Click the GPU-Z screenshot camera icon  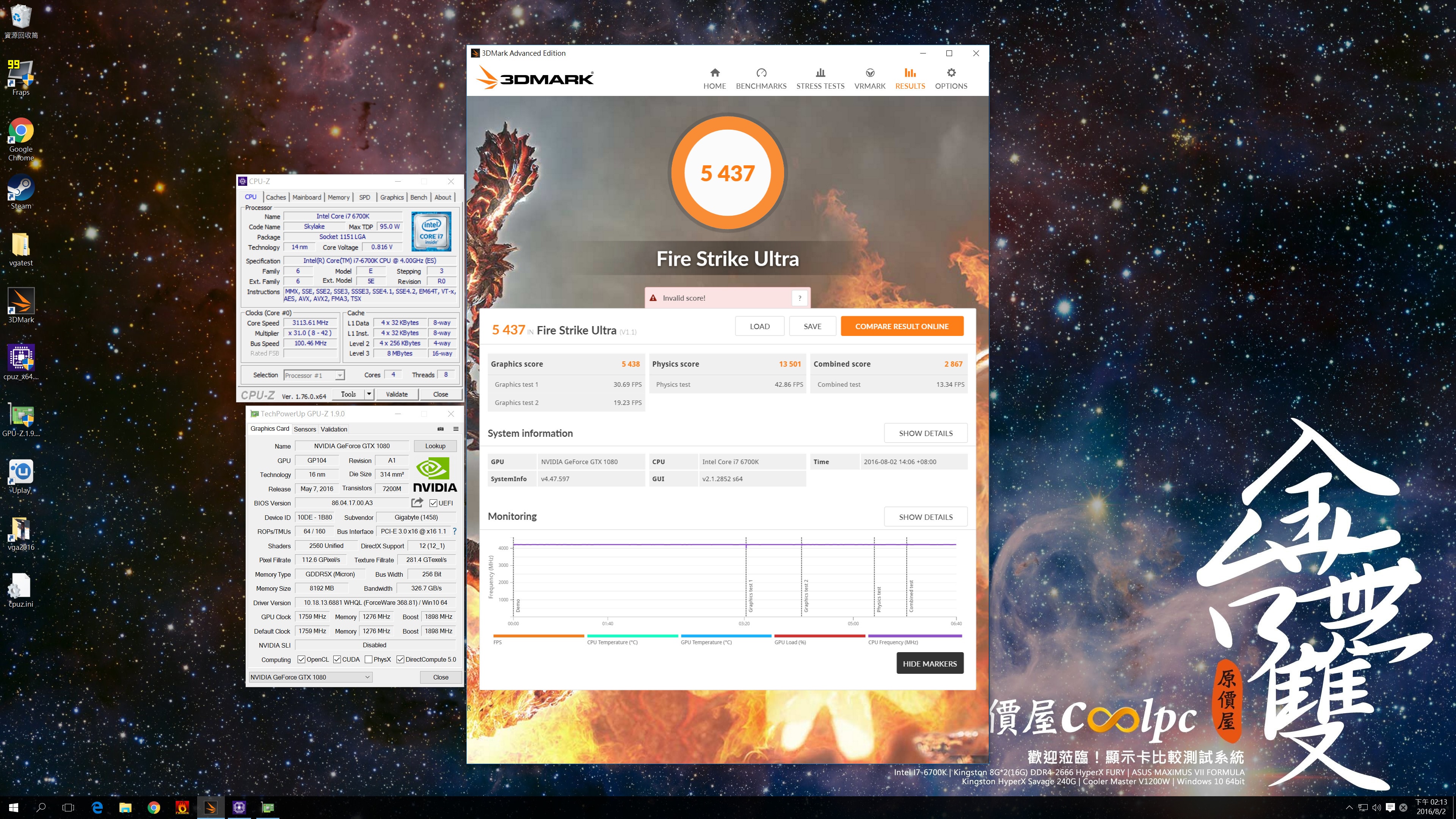440,429
